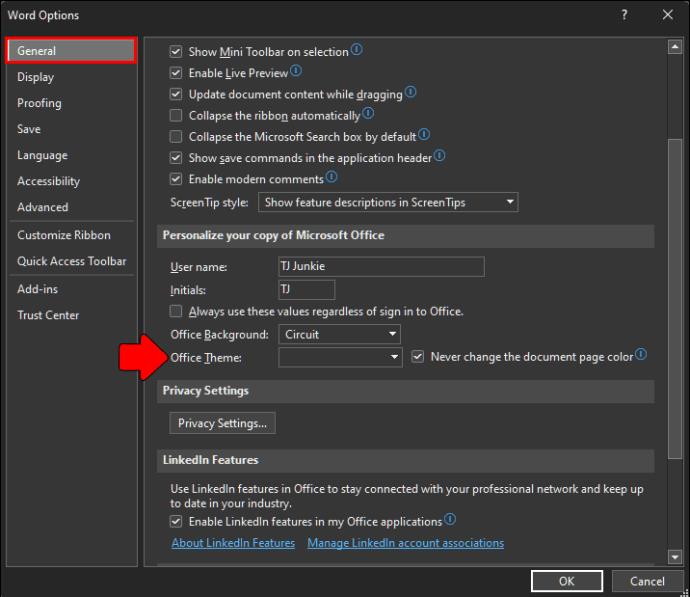Click the Help question mark icon
Viewport: 690px width, 597px height.
click(624, 15)
